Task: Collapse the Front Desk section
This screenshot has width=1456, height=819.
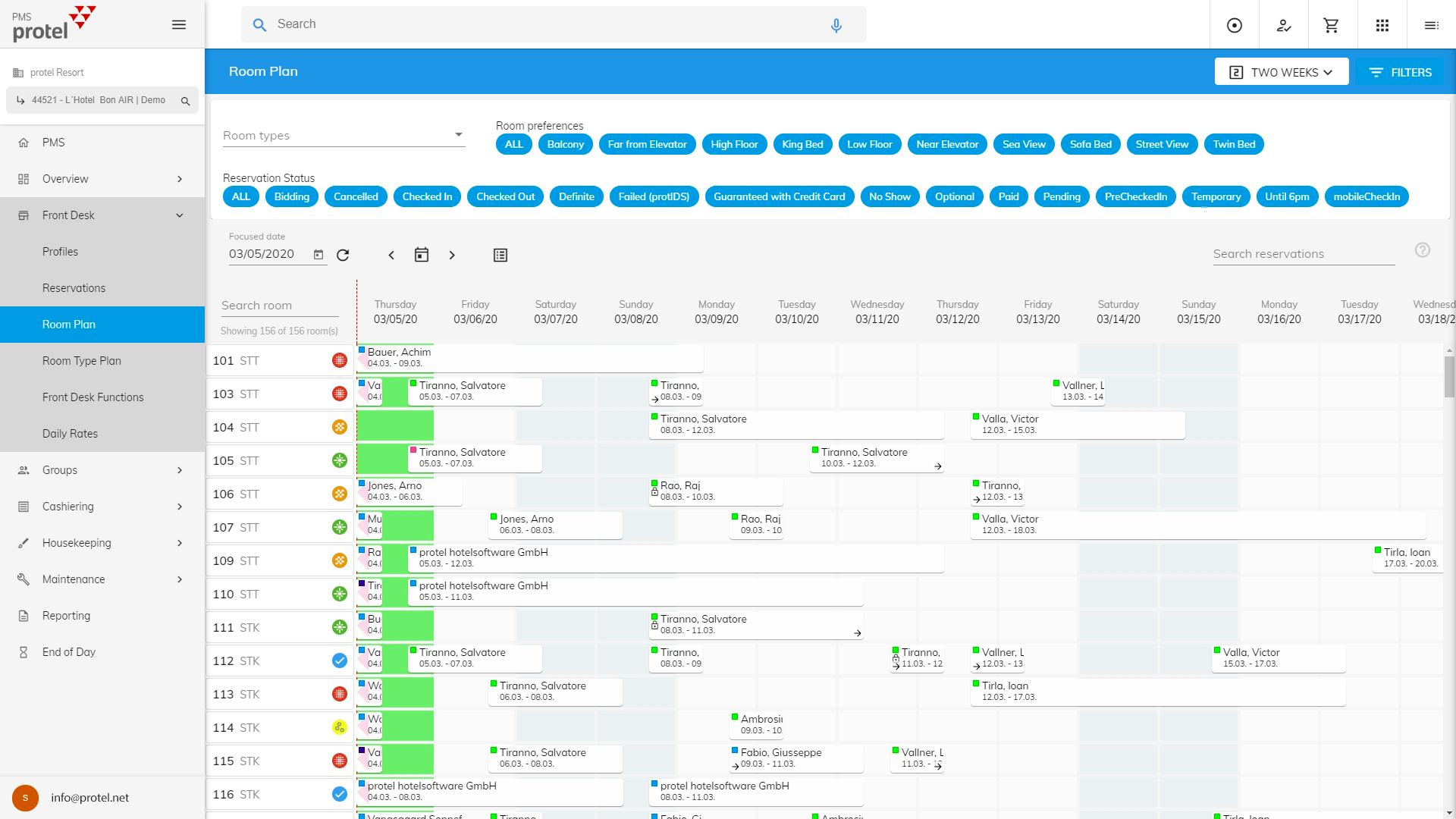Action: click(102, 215)
